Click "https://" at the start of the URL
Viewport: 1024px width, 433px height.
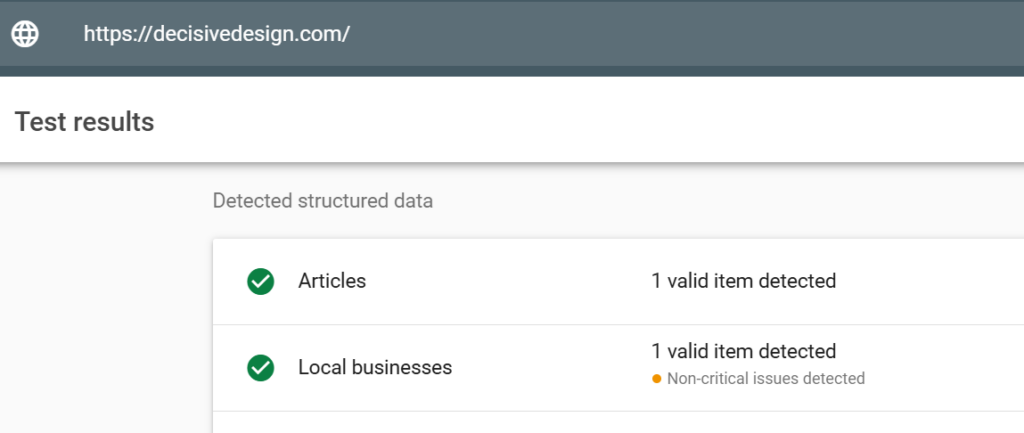110,33
